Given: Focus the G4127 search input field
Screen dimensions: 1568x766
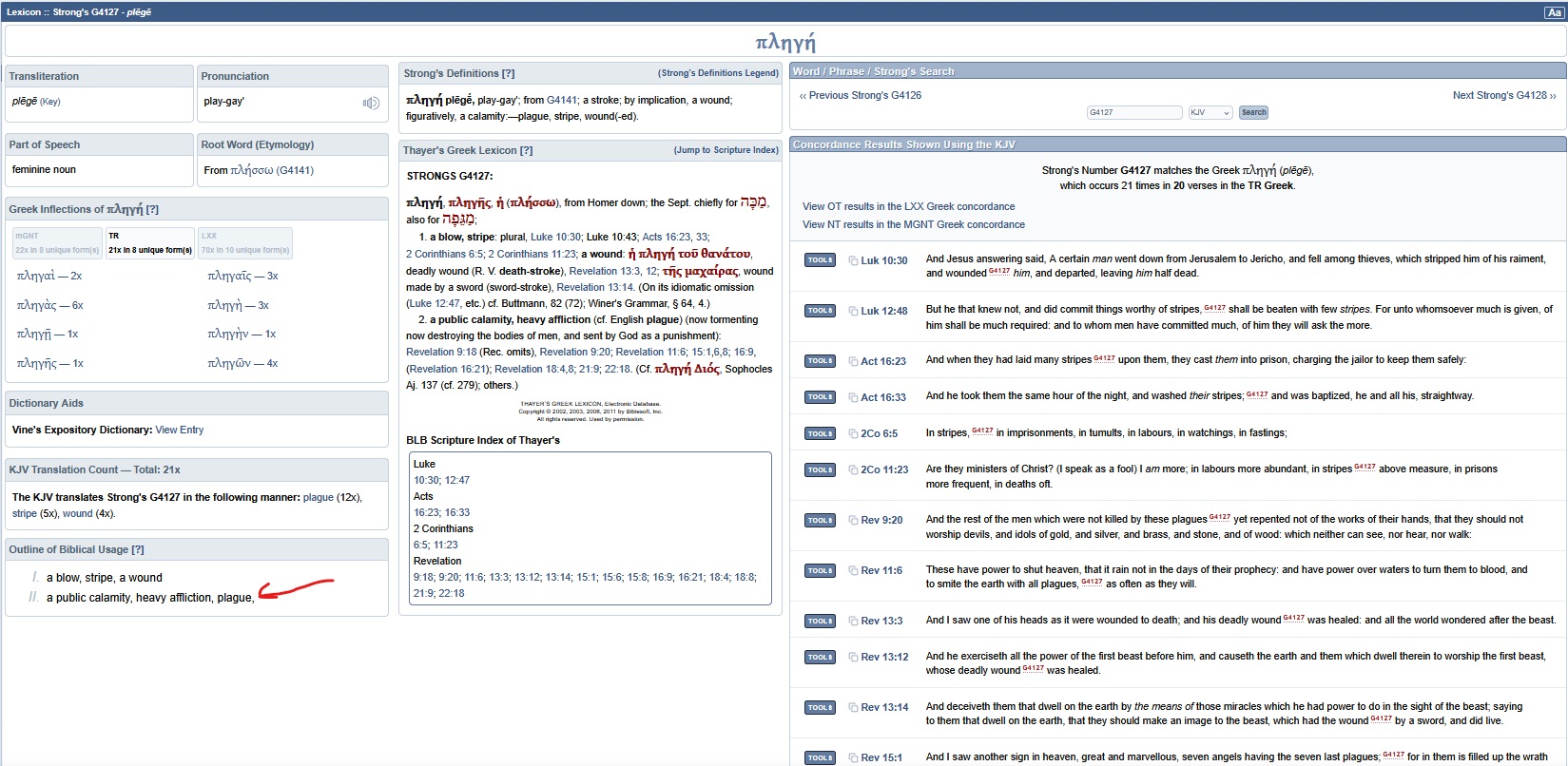Looking at the screenshot, I should 1134,112.
